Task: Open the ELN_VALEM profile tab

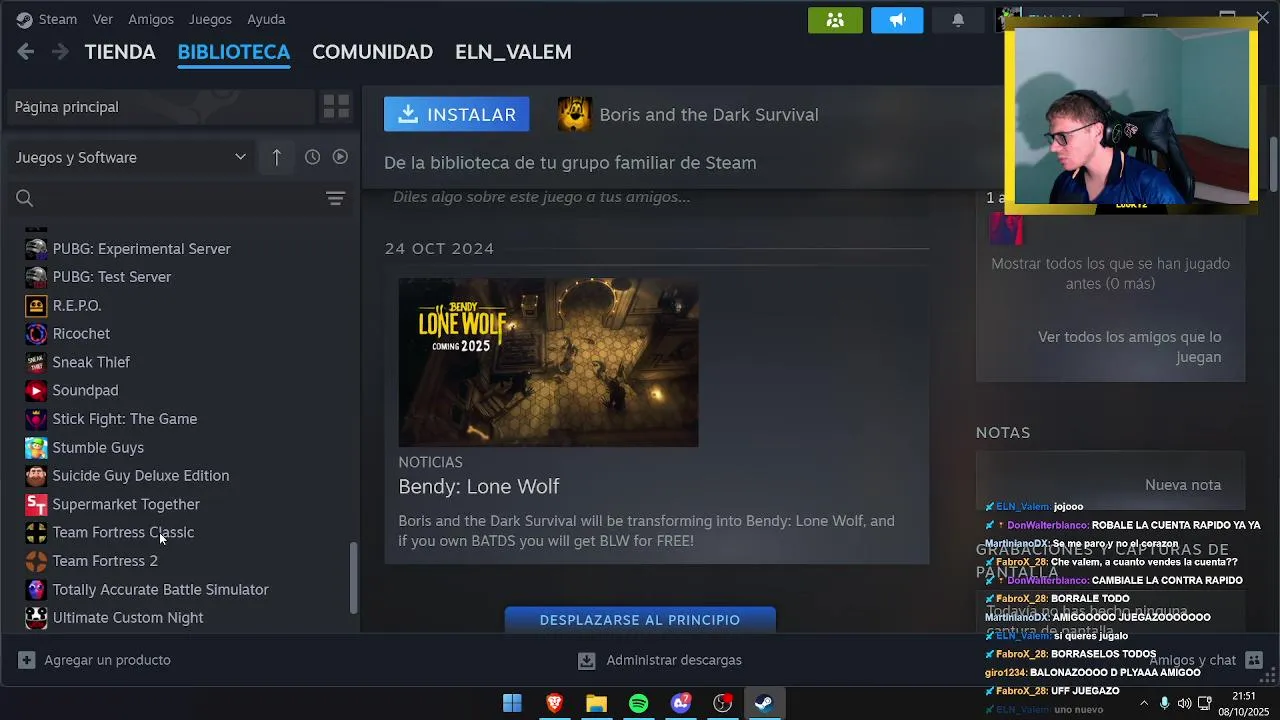Action: tap(513, 52)
